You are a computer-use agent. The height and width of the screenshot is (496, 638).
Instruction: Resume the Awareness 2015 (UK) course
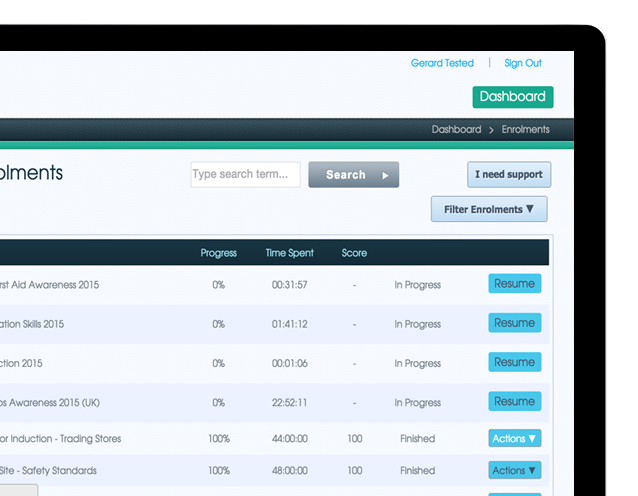(514, 401)
